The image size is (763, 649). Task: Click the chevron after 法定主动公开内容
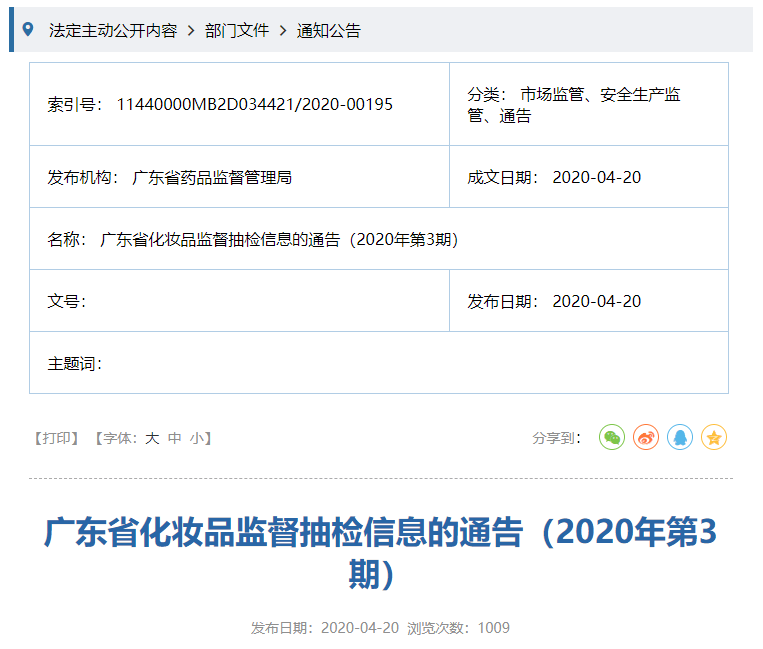pyautogui.click(x=191, y=31)
